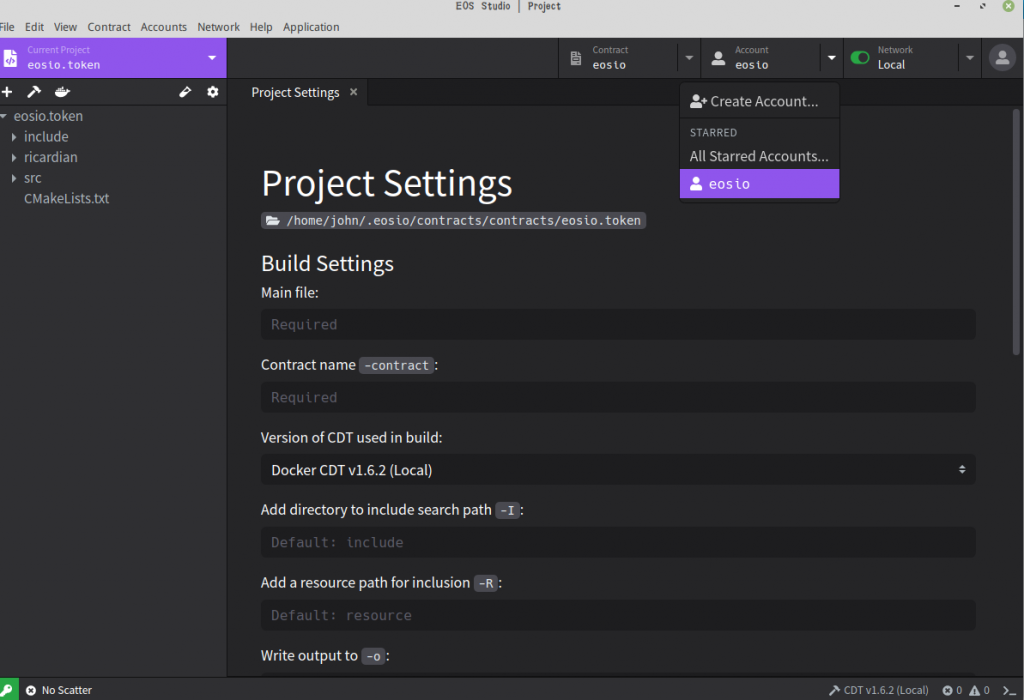1024x700 pixels.
Task: Open the Current Project dropdown
Action: (211, 58)
